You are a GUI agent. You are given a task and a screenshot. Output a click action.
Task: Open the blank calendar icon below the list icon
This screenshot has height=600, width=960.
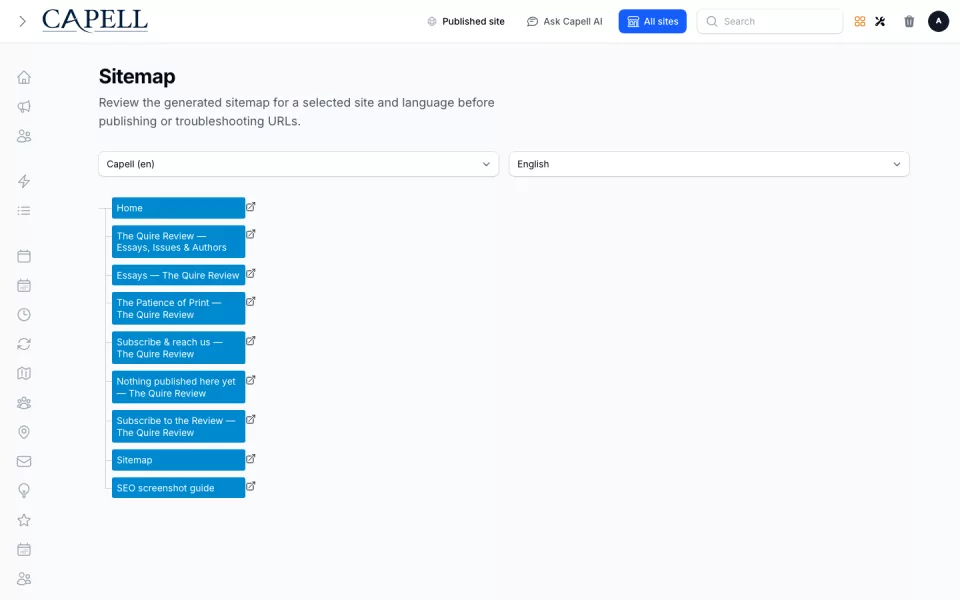coord(24,256)
